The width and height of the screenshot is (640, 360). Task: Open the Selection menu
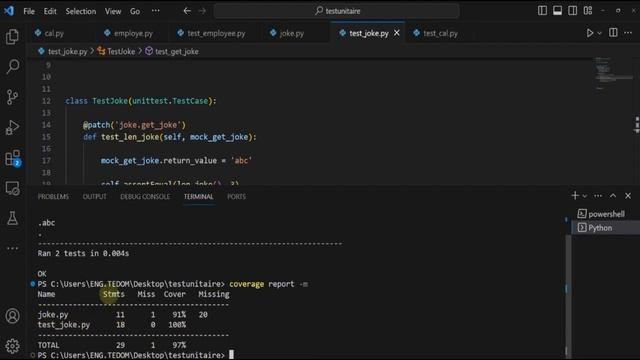point(81,11)
